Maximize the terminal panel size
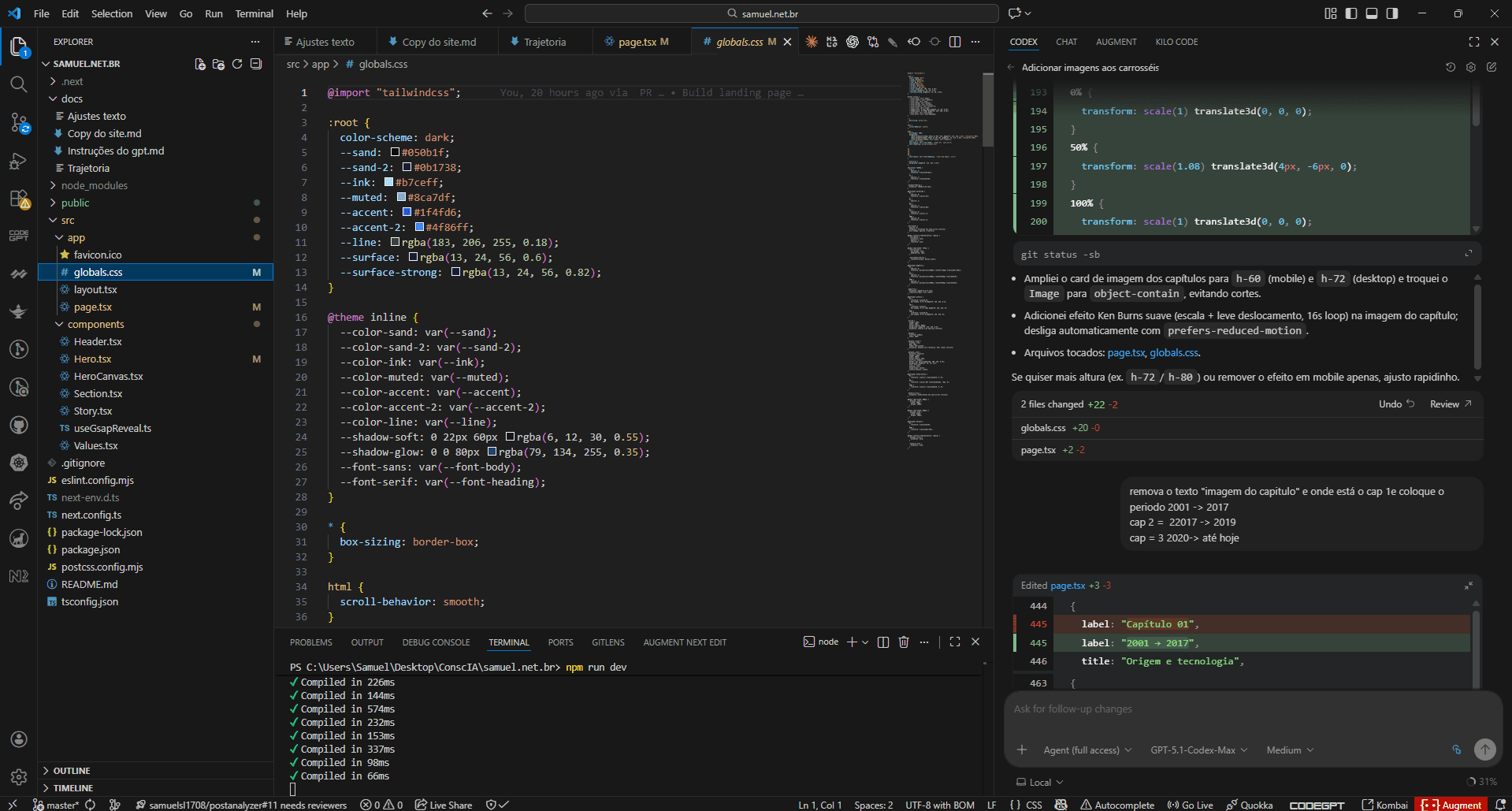 (955, 642)
